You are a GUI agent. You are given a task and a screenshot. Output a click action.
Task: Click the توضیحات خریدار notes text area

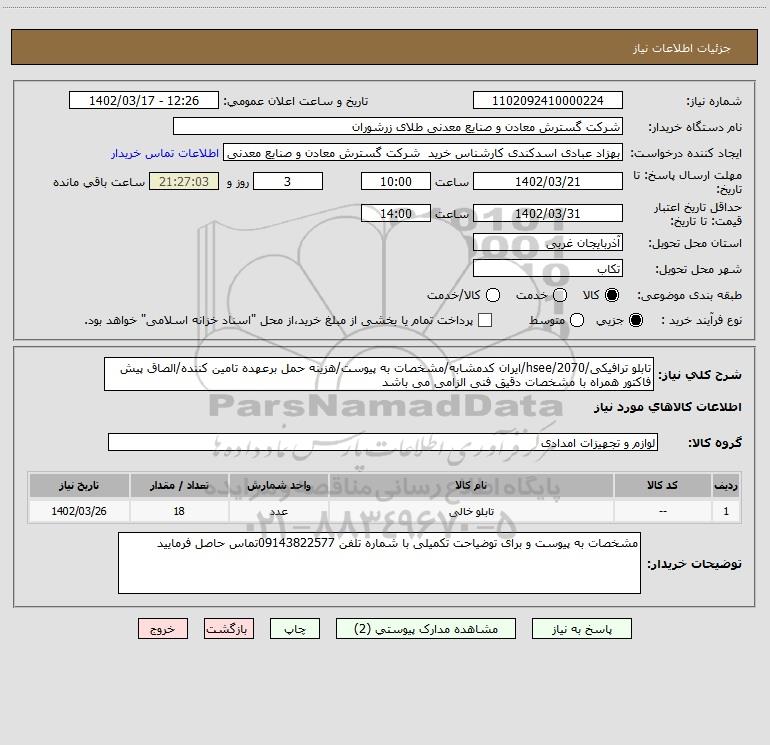[379, 563]
